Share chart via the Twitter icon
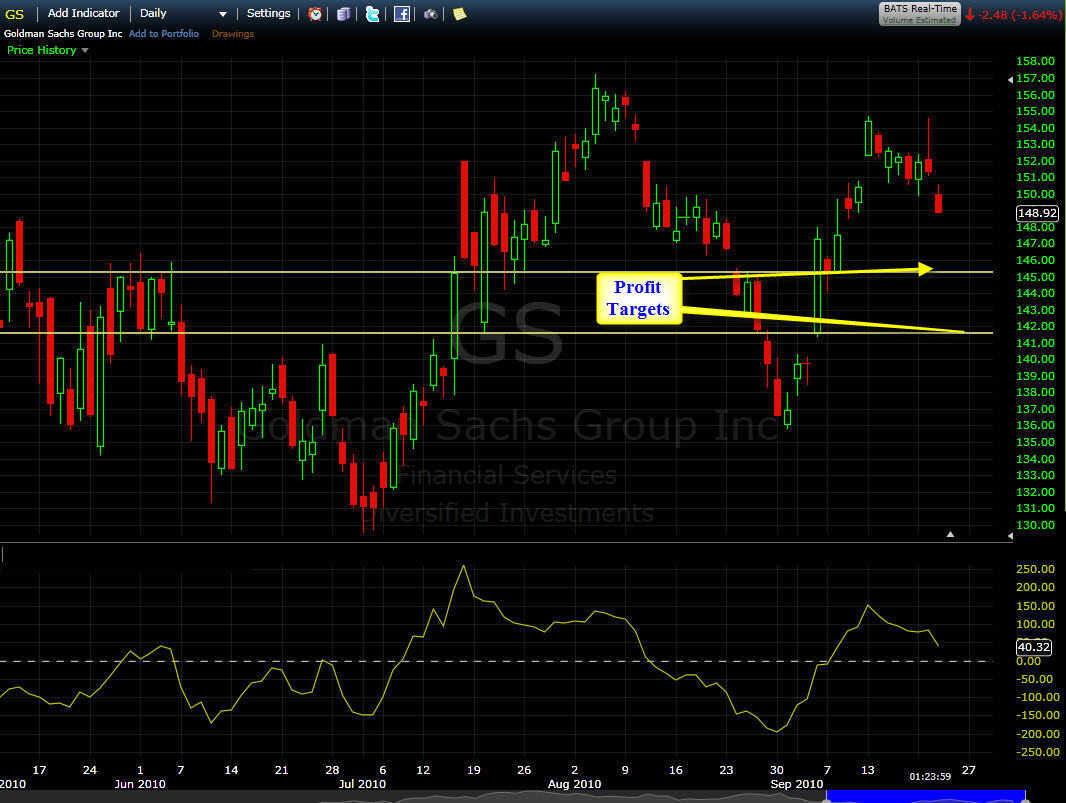The height and width of the screenshot is (803, 1066). (x=373, y=14)
